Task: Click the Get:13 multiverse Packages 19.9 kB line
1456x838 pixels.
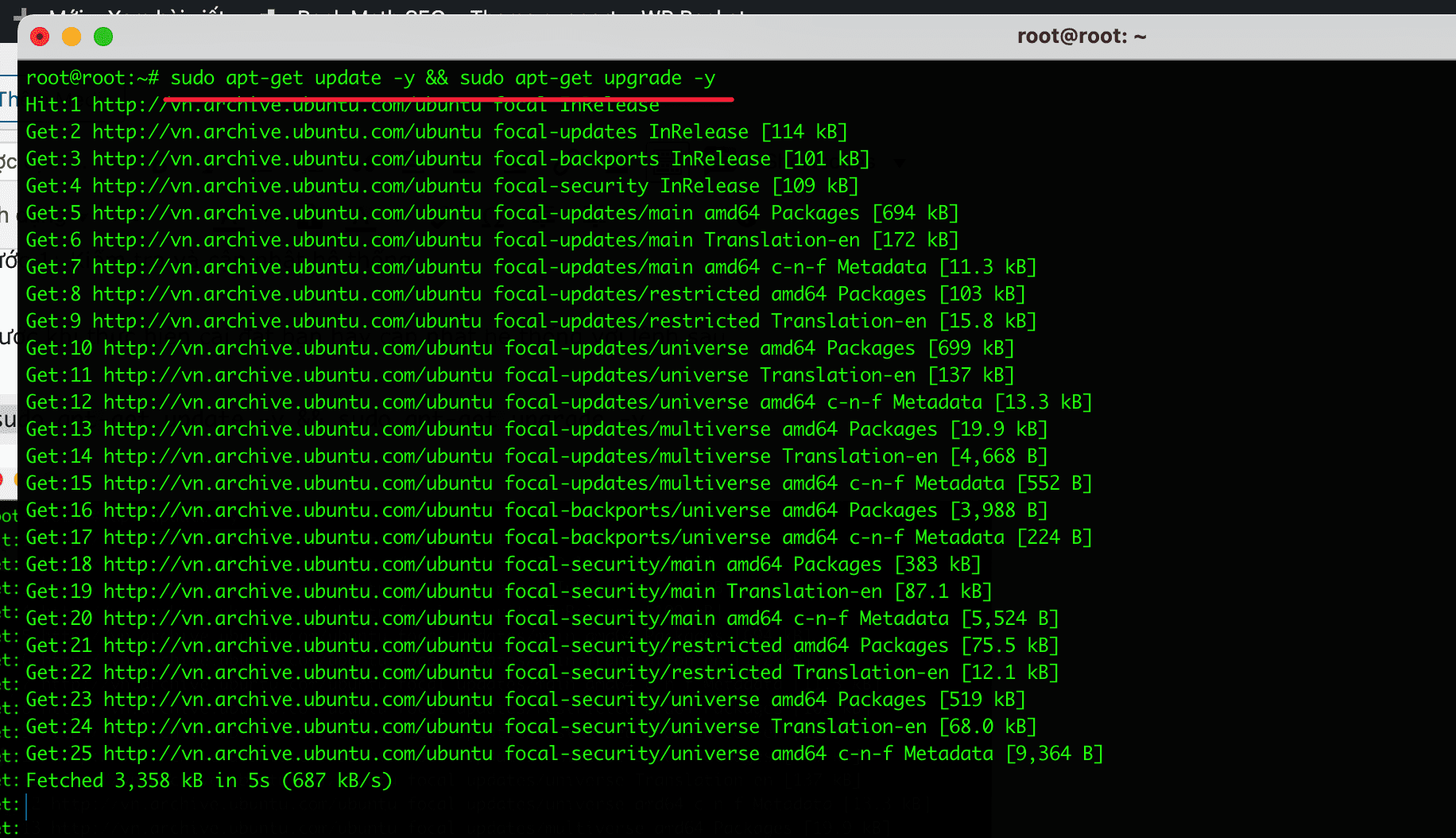Action: [536, 429]
